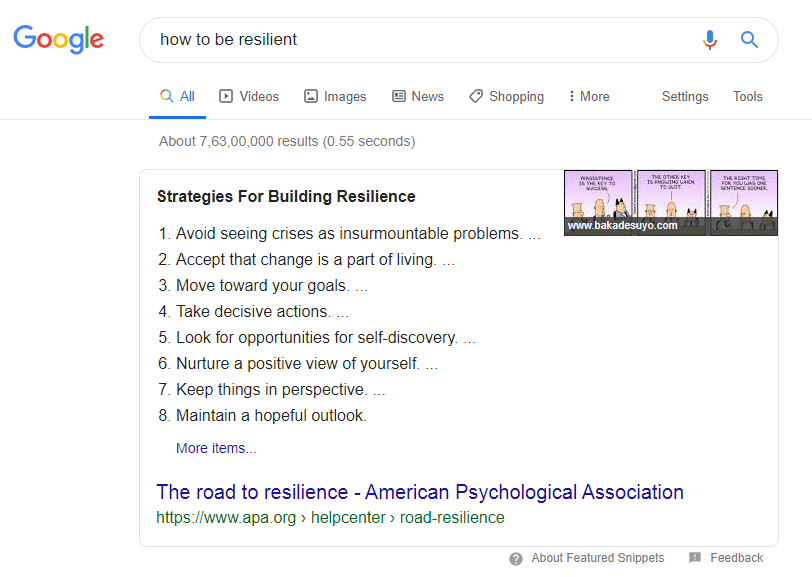
Task: Open the News tab
Action: [418, 96]
